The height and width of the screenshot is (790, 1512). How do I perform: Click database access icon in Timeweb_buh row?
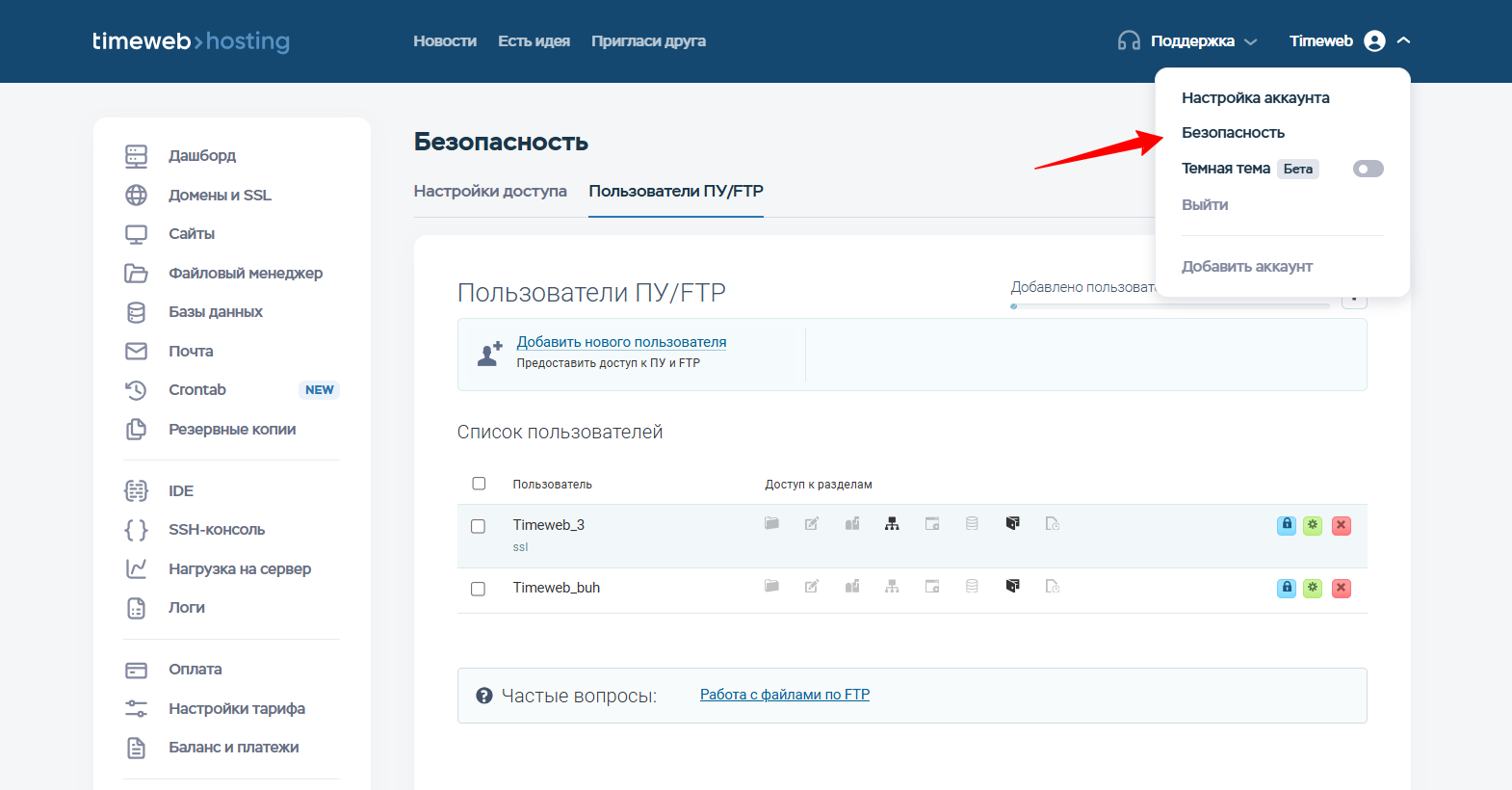pos(972,587)
